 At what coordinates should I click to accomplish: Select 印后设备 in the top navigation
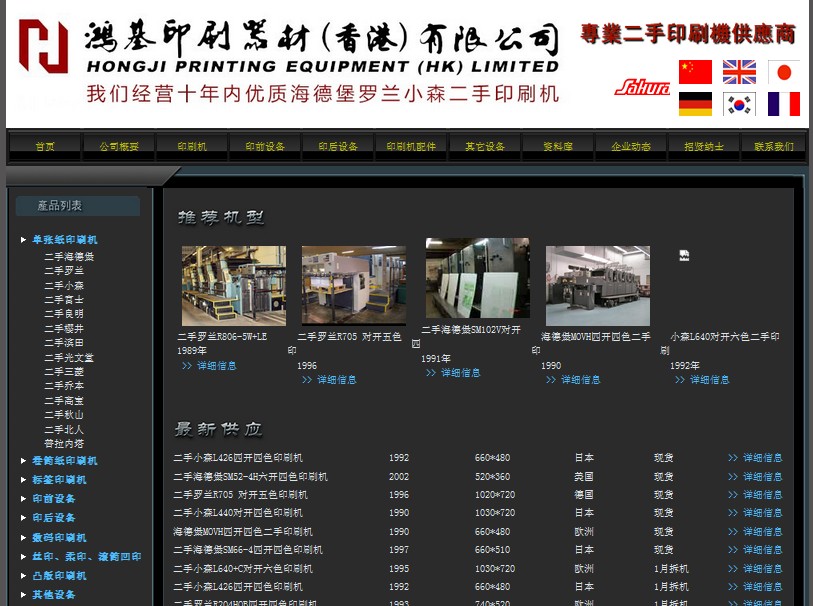[x=338, y=147]
